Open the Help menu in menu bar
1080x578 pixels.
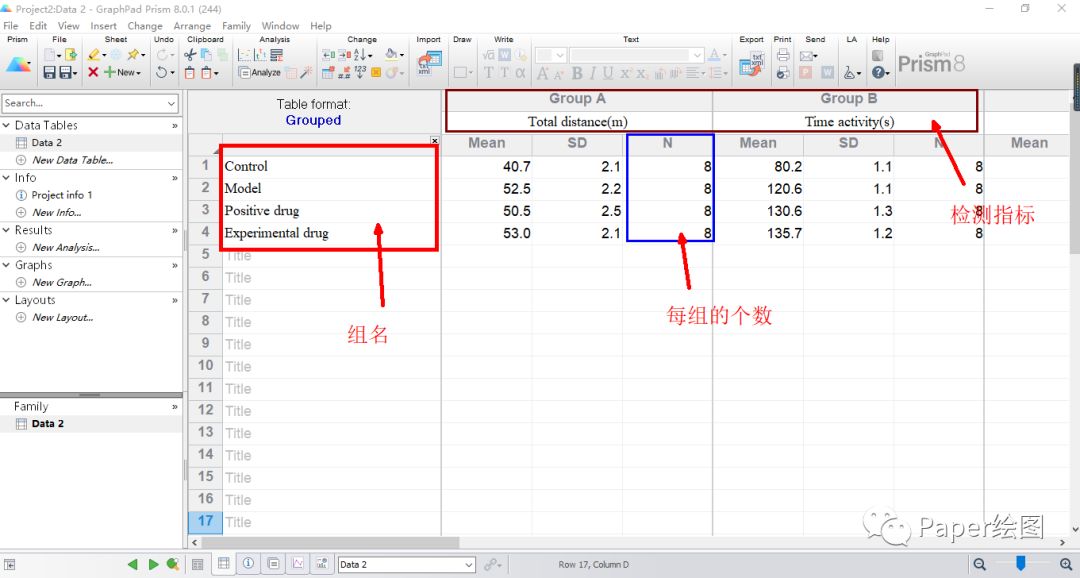tap(320, 25)
